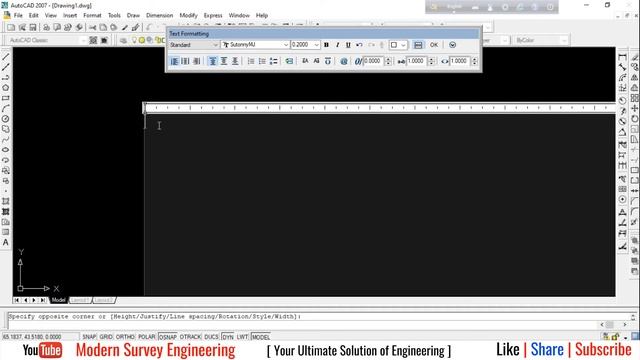640x360 pixels.
Task: Select the Circle draw tool
Action: (6, 119)
